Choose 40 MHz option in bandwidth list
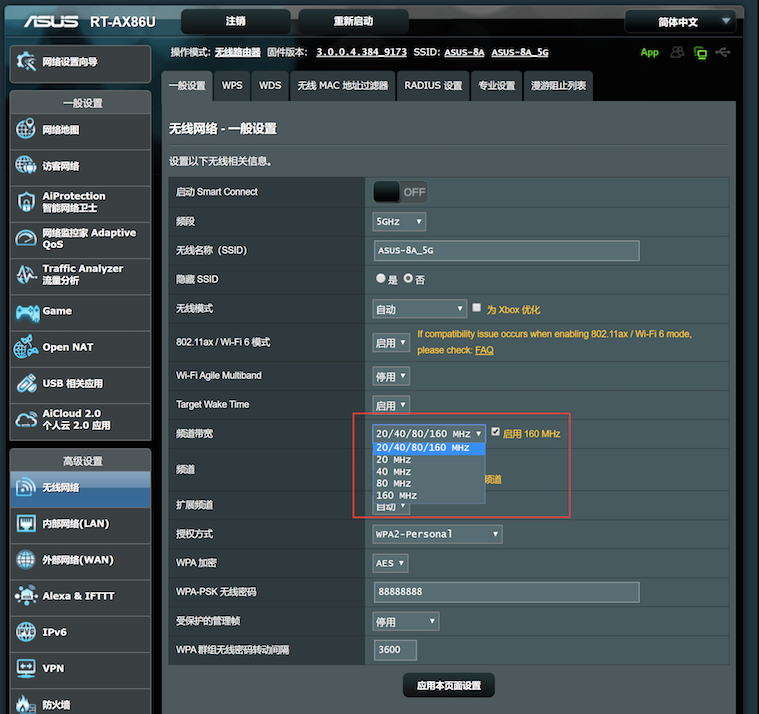759x714 pixels. (x=429, y=471)
